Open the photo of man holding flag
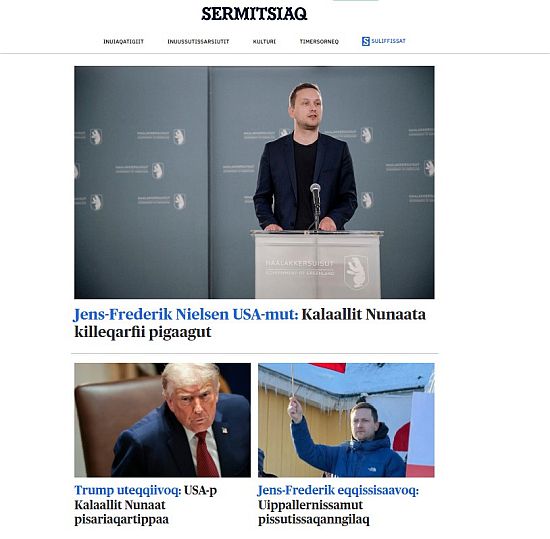 click(x=346, y=420)
